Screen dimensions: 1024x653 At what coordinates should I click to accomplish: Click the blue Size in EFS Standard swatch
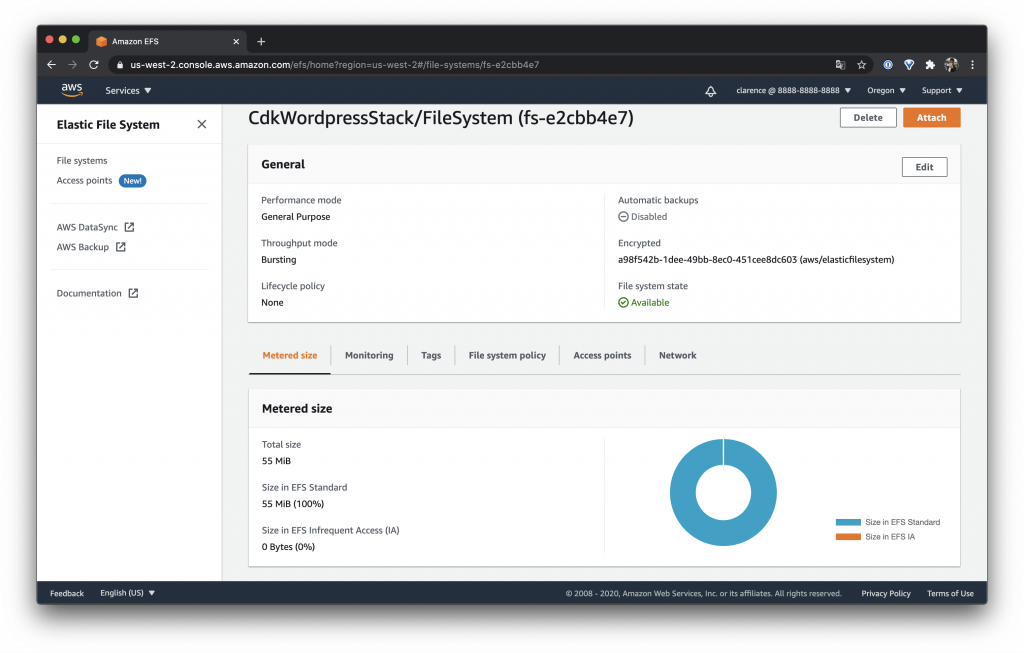coord(848,522)
